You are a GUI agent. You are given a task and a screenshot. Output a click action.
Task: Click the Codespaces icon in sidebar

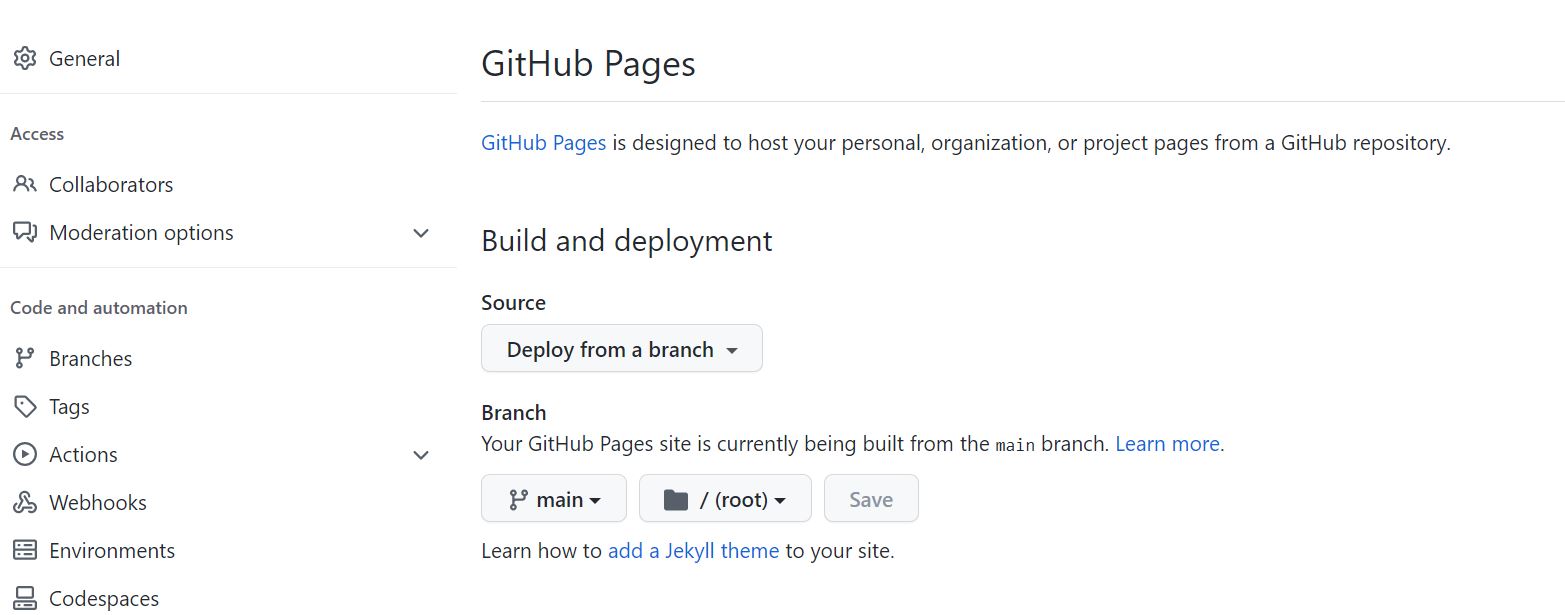pyautogui.click(x=25, y=598)
